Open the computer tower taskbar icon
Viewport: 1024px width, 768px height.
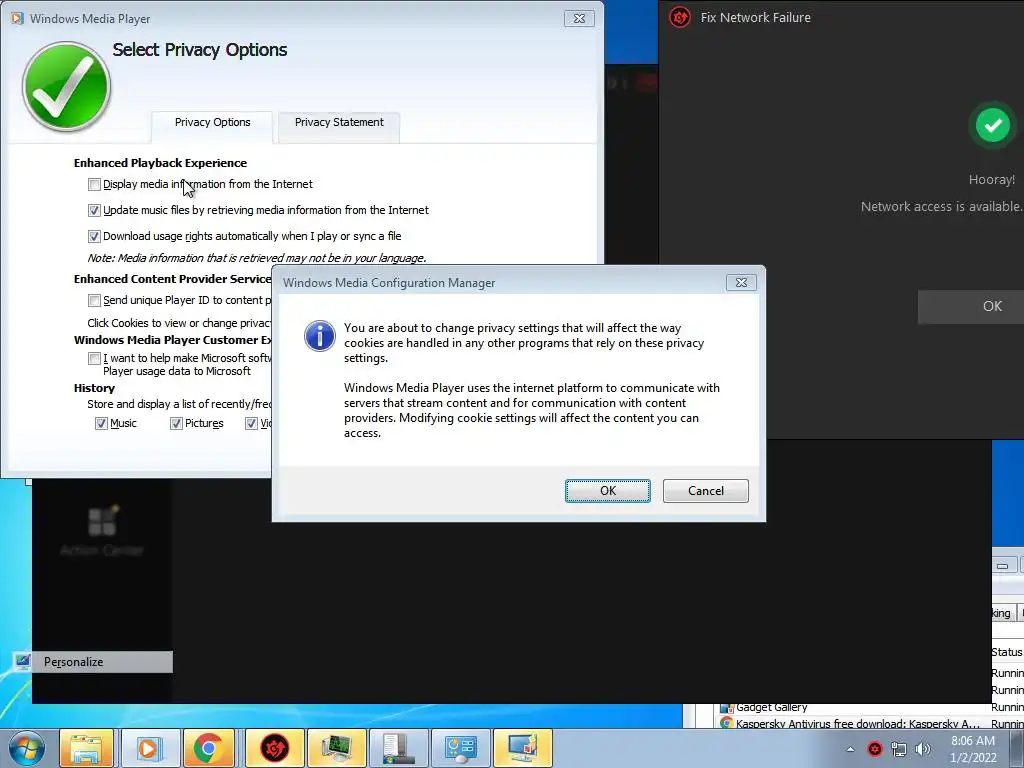(398, 748)
